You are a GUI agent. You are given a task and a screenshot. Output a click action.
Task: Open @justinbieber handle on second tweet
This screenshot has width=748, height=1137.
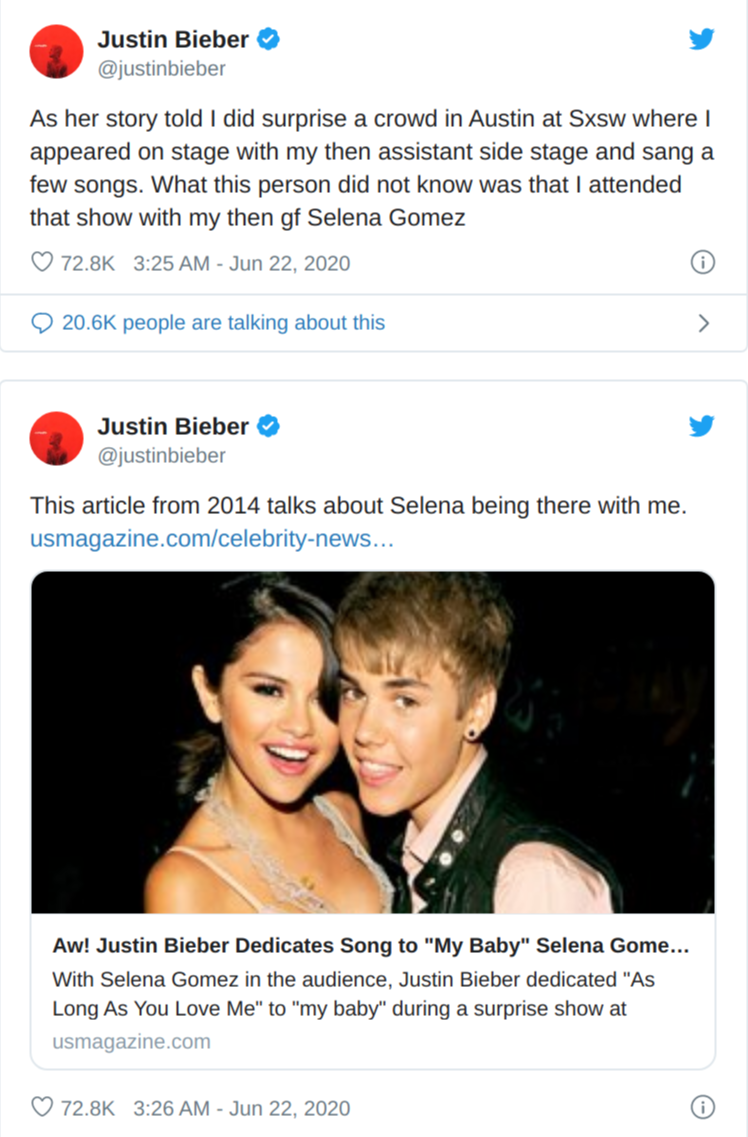point(161,456)
